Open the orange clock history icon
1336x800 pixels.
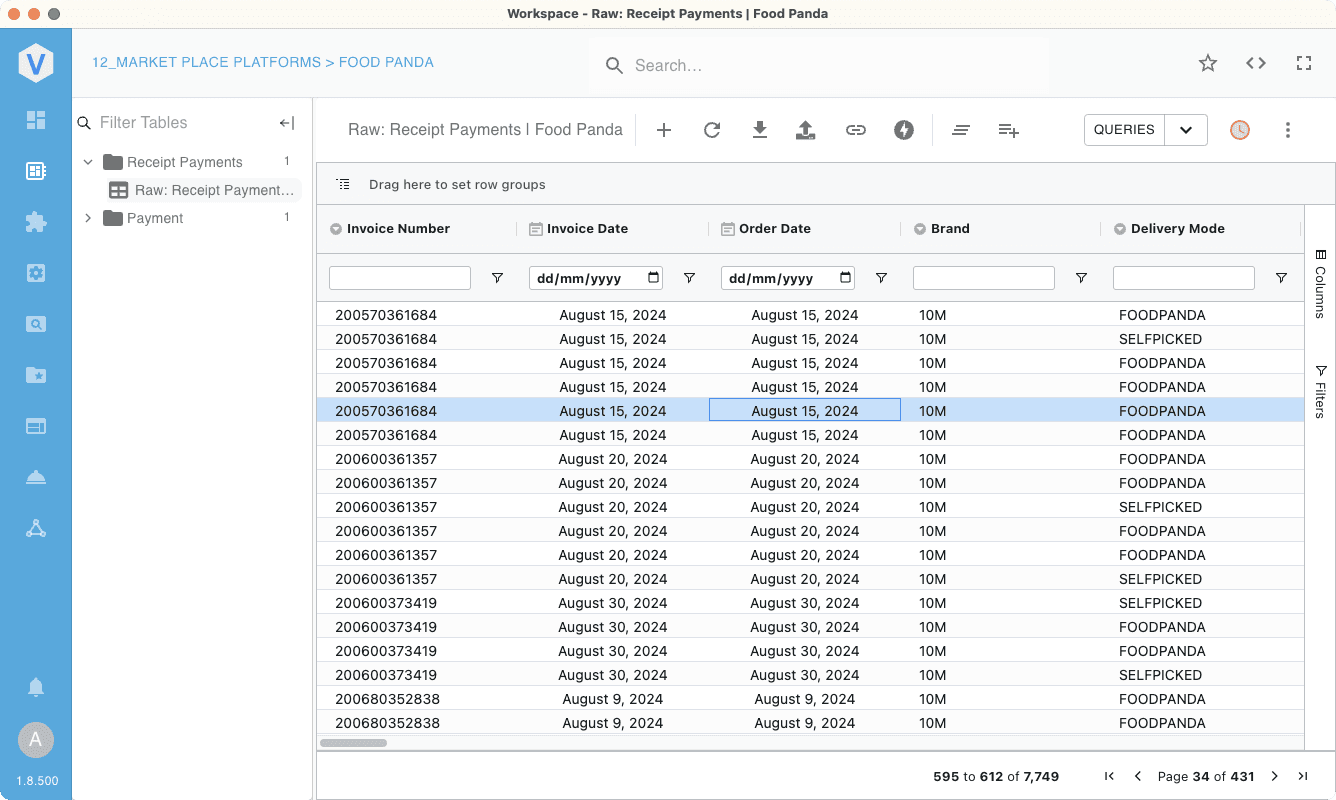click(x=1240, y=130)
